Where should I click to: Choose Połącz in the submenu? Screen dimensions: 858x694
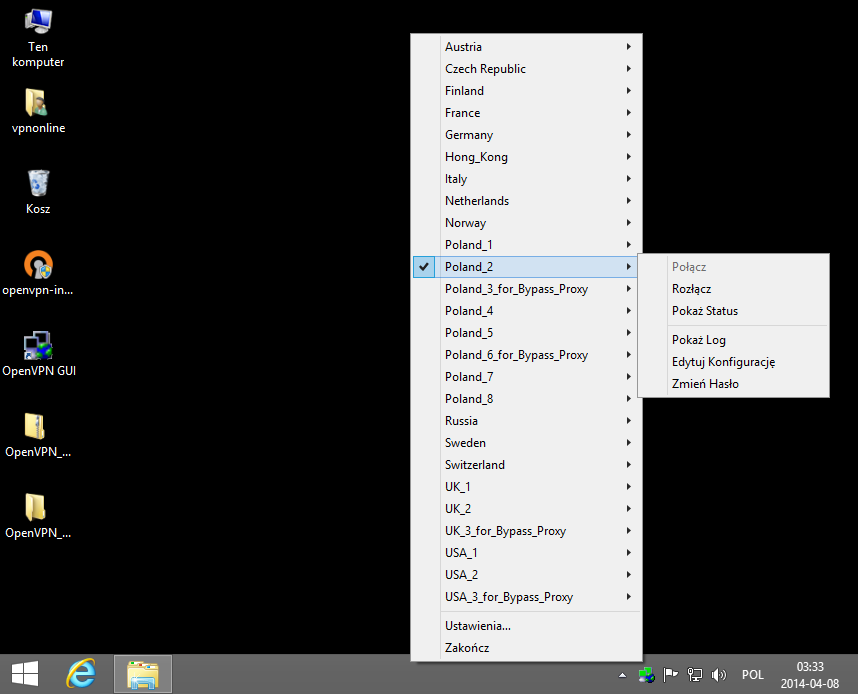[733, 267]
